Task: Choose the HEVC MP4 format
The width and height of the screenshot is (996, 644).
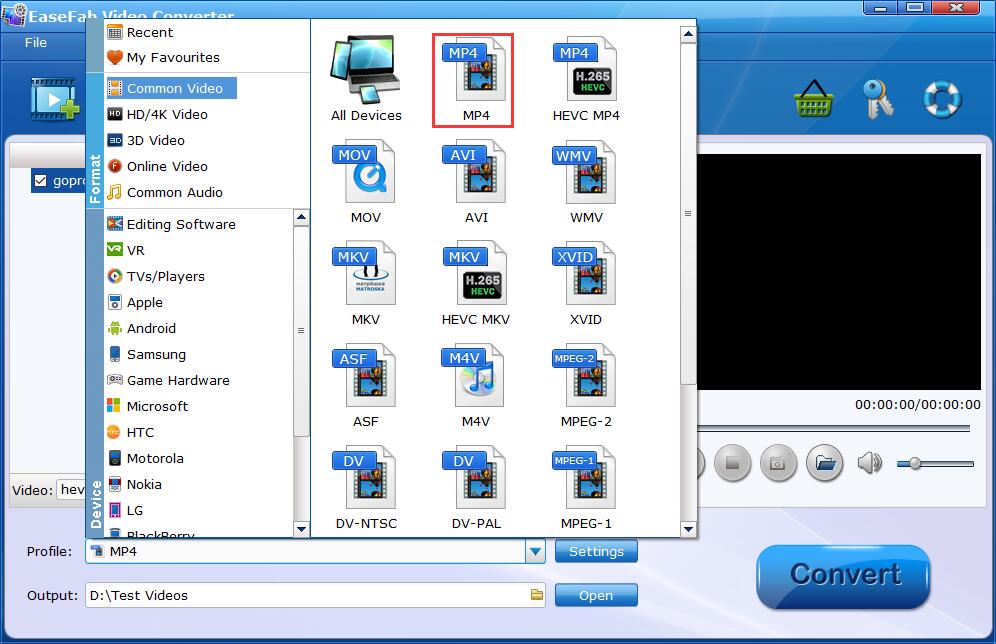Action: point(586,81)
